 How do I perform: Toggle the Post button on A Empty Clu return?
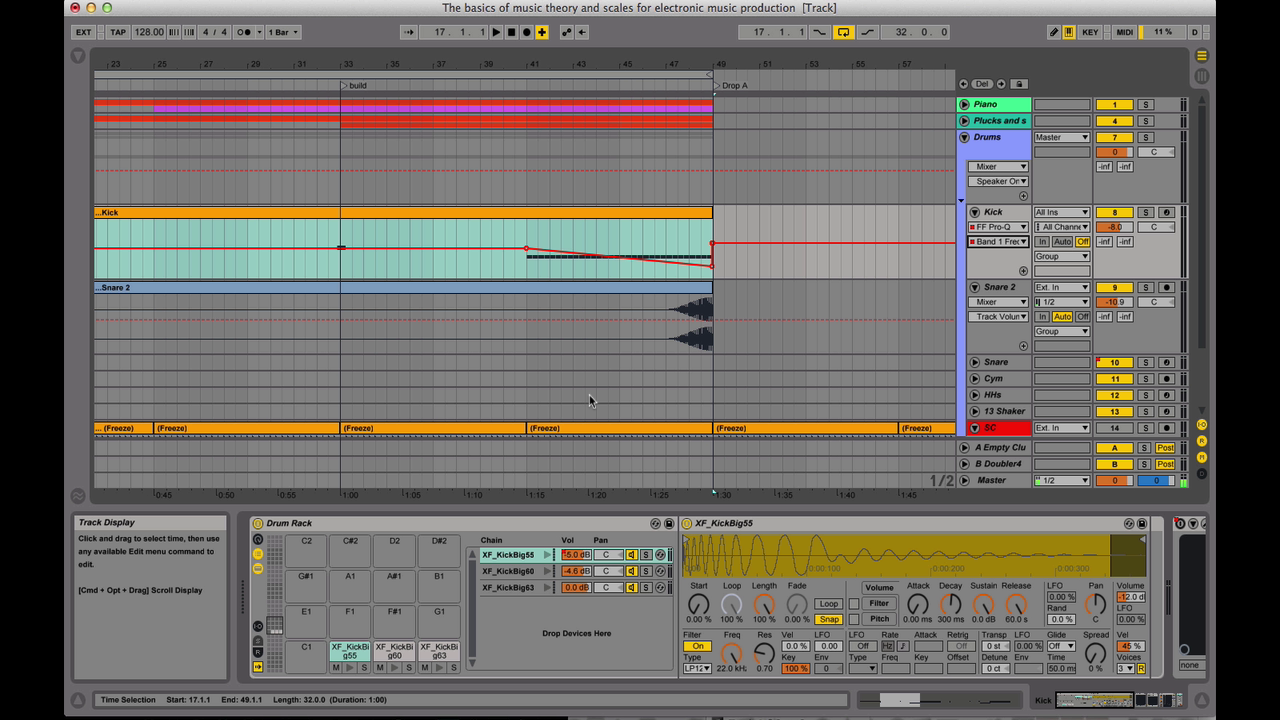1165,448
